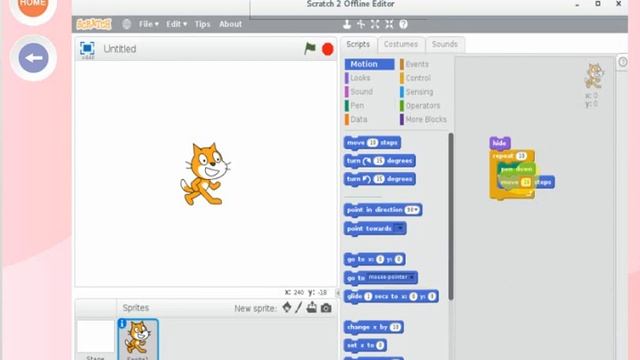
Task: Paint new sprite brush icon
Action: click(x=299, y=307)
